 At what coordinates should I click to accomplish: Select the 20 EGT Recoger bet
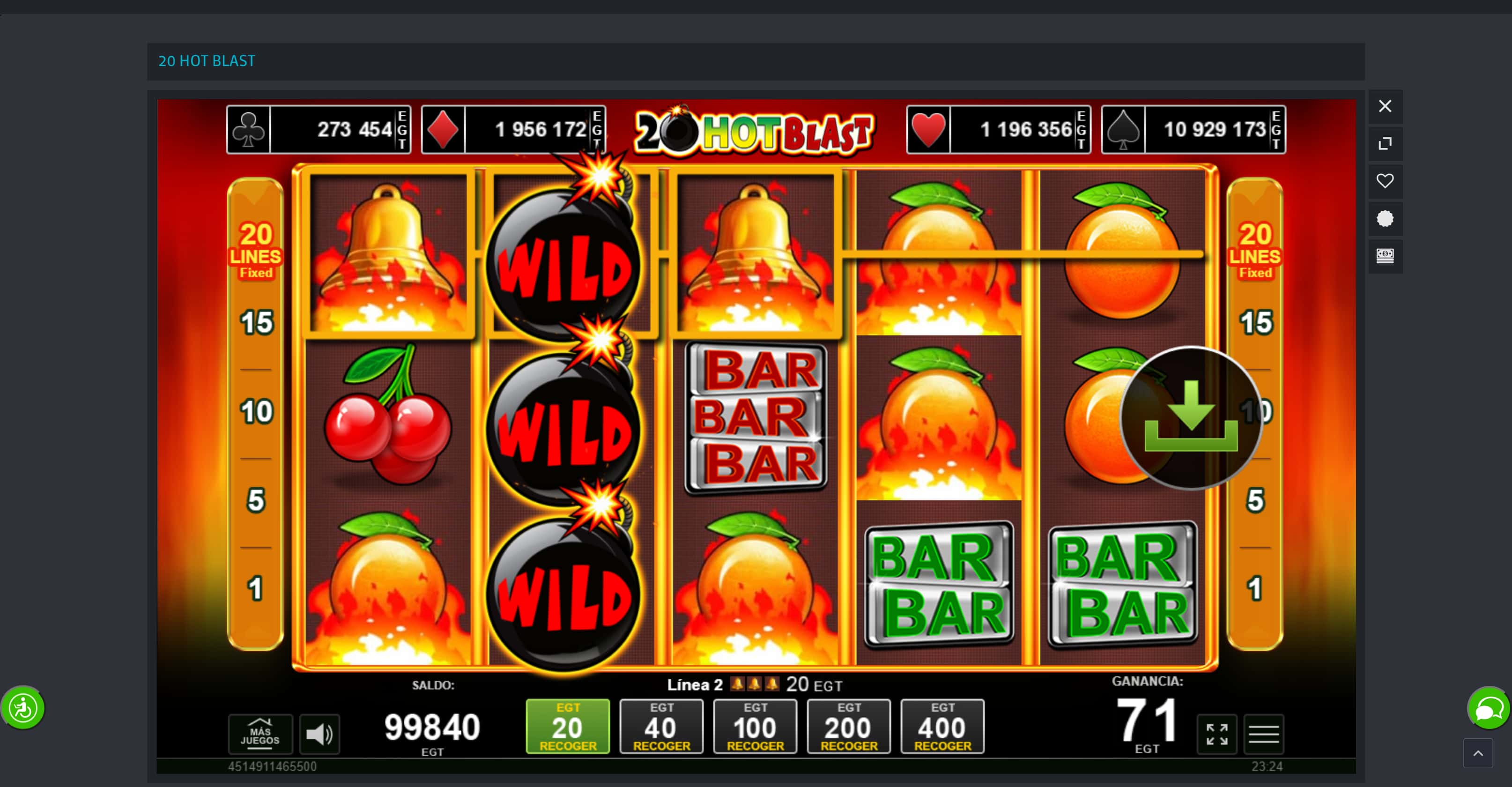(568, 727)
